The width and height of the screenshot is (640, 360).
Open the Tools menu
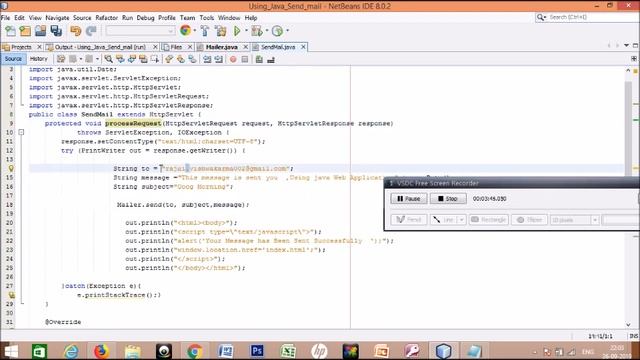tap(207, 18)
